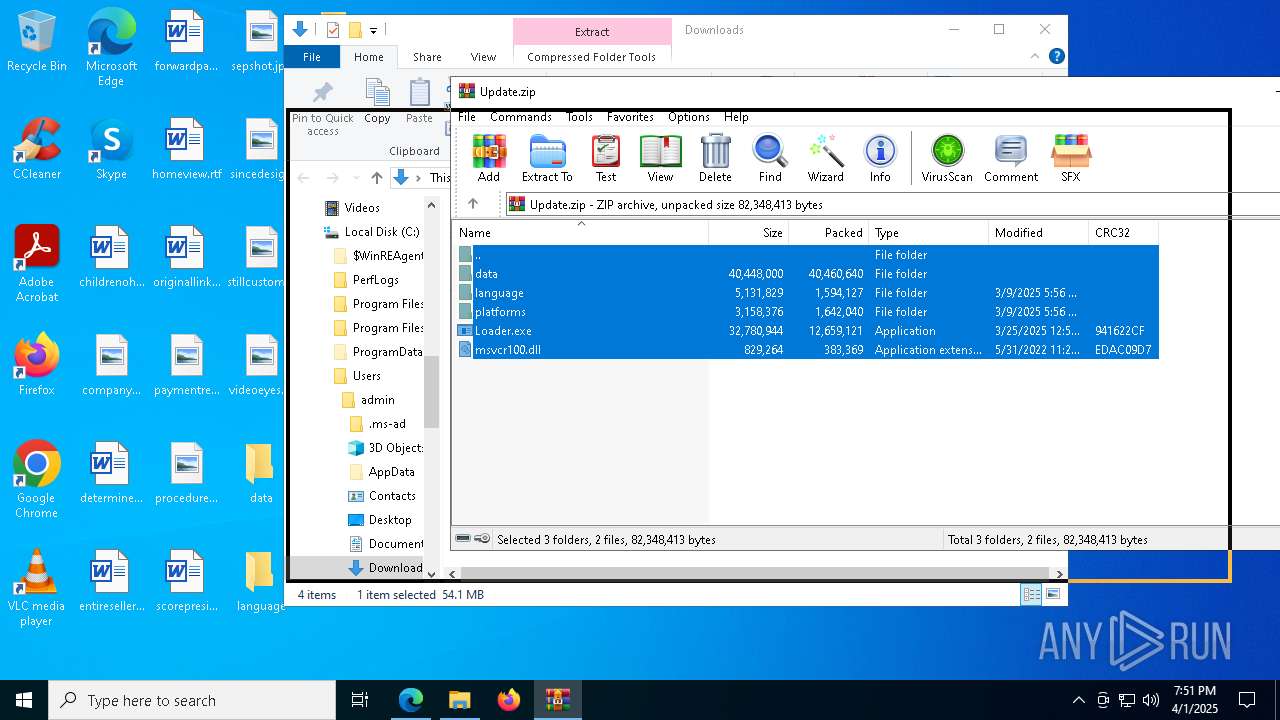Go up one level in WinRAR
The width and height of the screenshot is (1280, 720).
pyautogui.click(x=473, y=204)
